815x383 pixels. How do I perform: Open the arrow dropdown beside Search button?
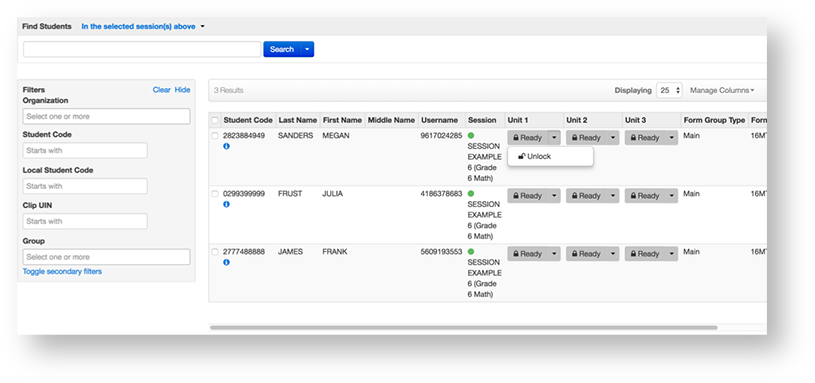(307, 49)
